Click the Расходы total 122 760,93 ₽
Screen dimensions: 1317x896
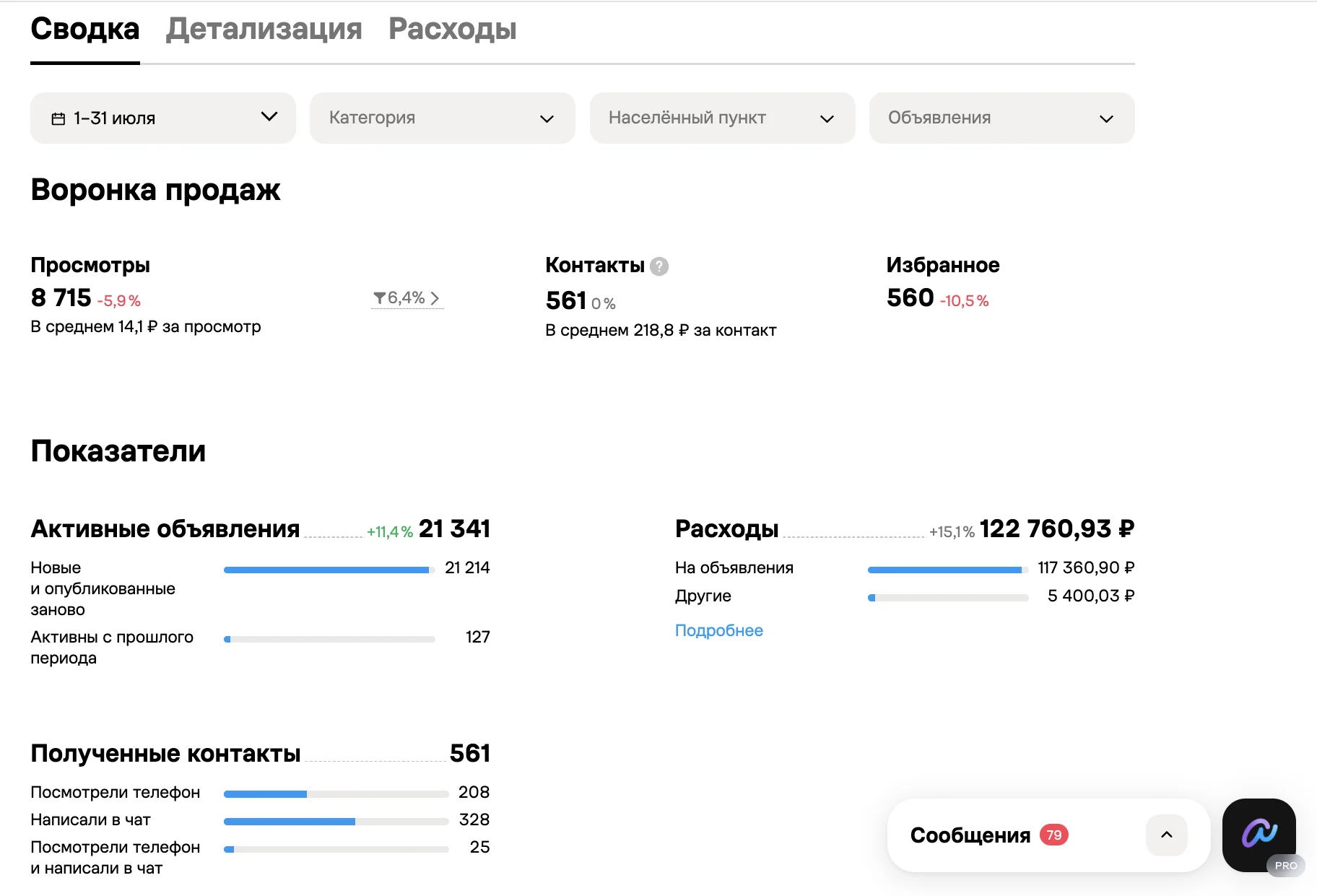pyautogui.click(x=1057, y=529)
